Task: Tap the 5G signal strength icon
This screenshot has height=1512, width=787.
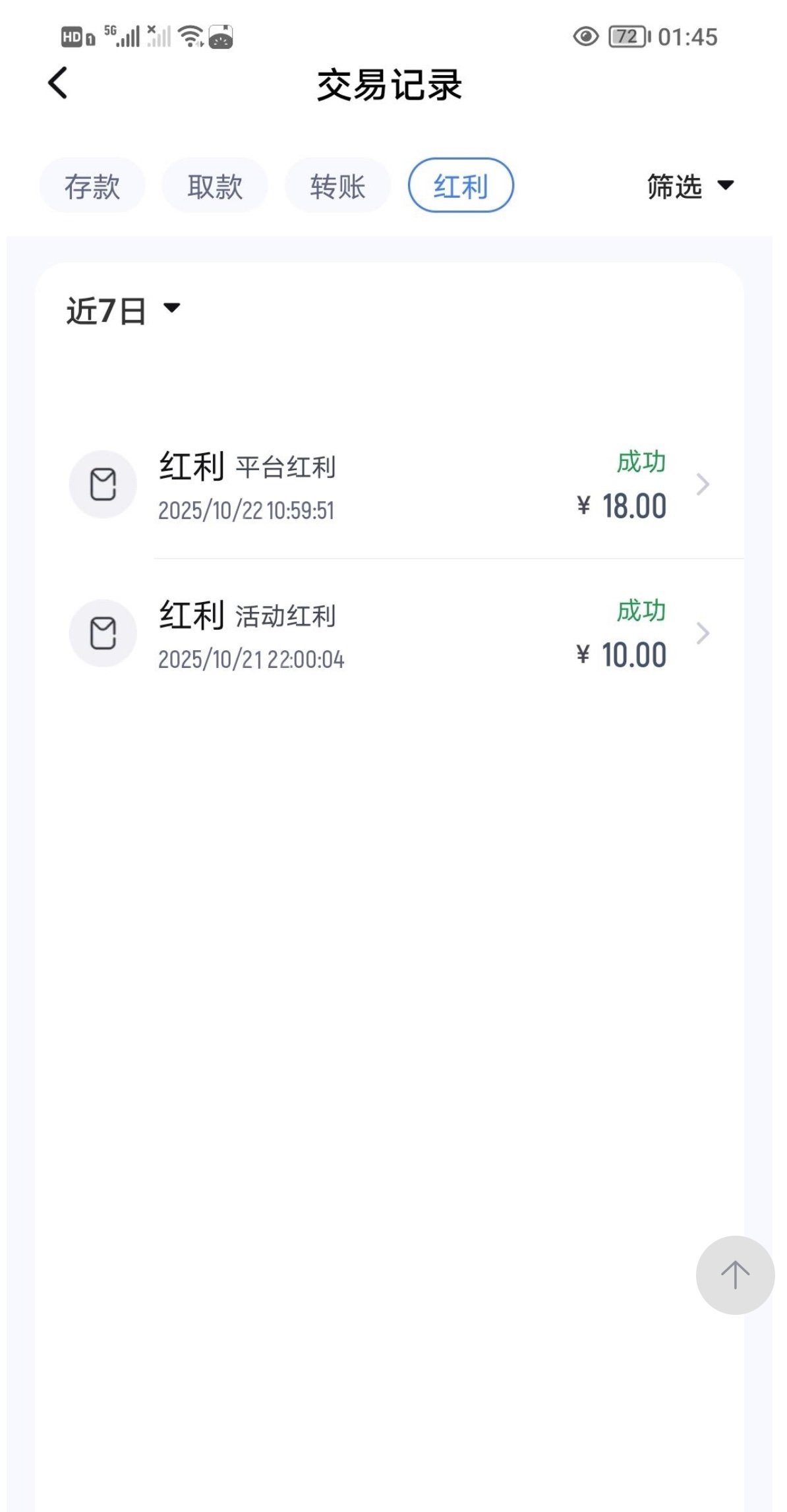Action: pos(123,36)
